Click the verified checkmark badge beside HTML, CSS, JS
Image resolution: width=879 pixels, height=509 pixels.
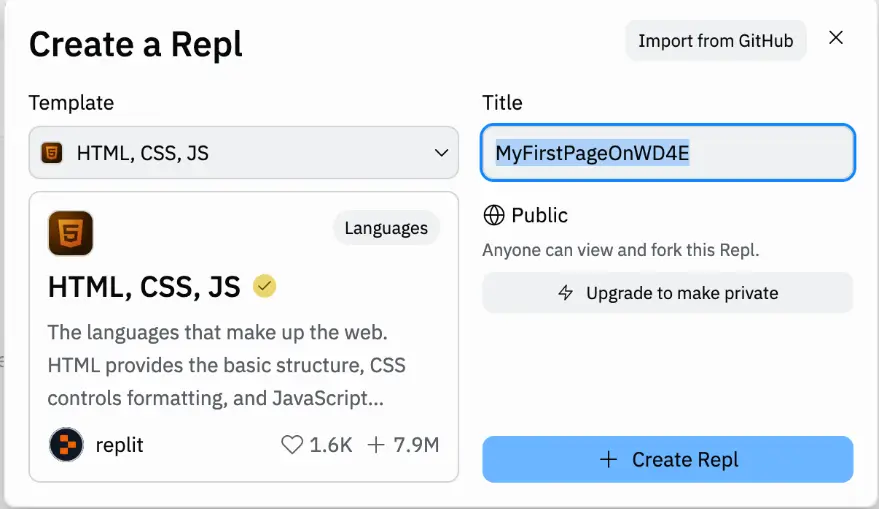coord(264,286)
